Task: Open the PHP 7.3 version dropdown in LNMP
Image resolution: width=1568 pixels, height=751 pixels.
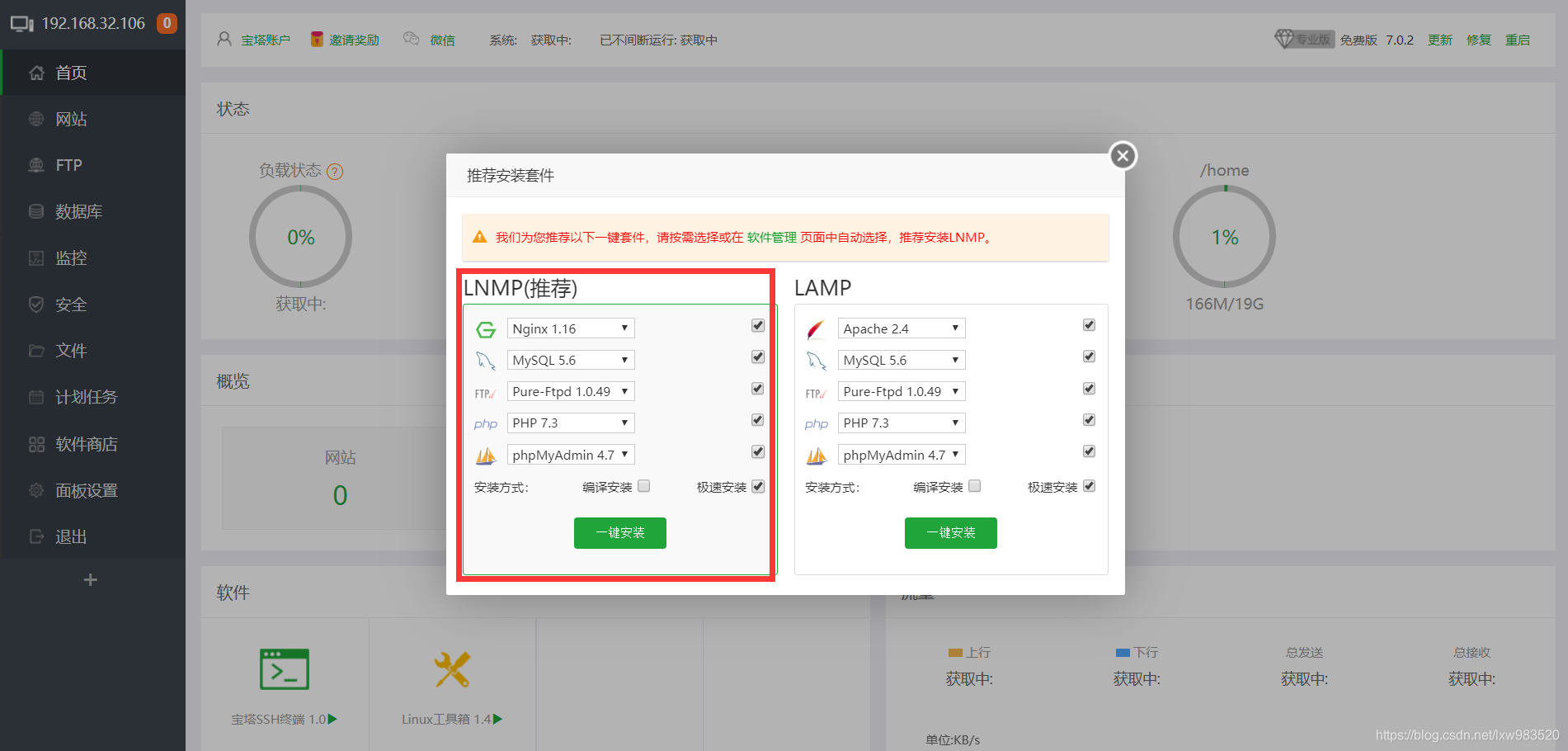Action: point(570,423)
